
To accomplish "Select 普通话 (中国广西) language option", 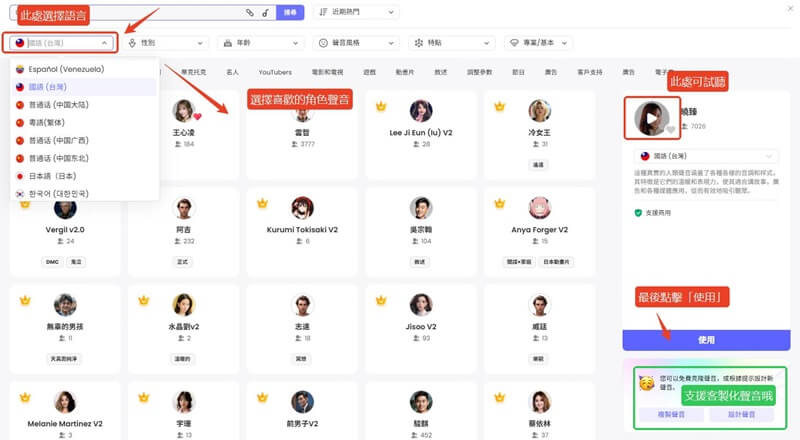I will point(84,140).
